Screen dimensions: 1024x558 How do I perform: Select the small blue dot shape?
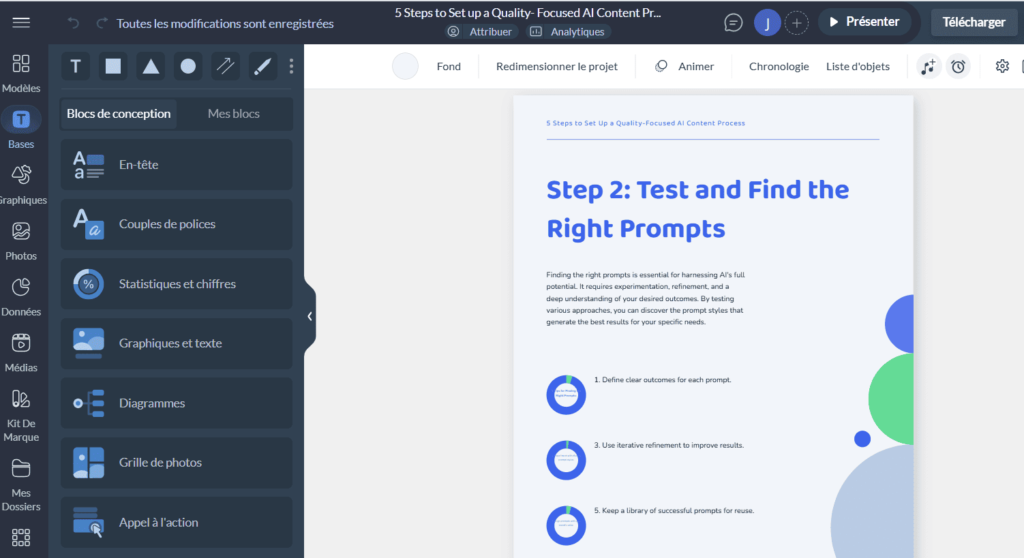tap(862, 438)
